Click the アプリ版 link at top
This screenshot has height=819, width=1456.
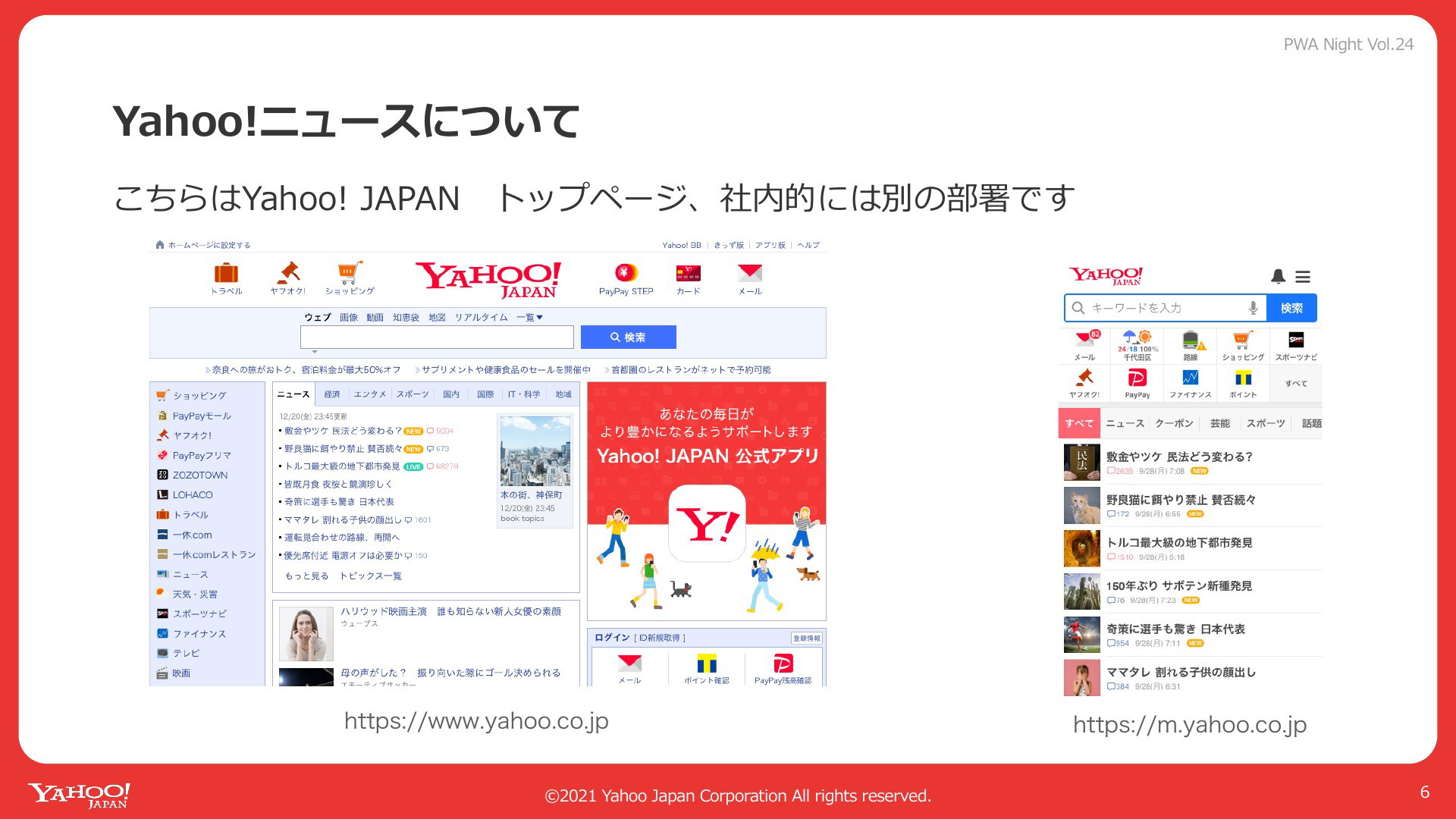(x=770, y=246)
